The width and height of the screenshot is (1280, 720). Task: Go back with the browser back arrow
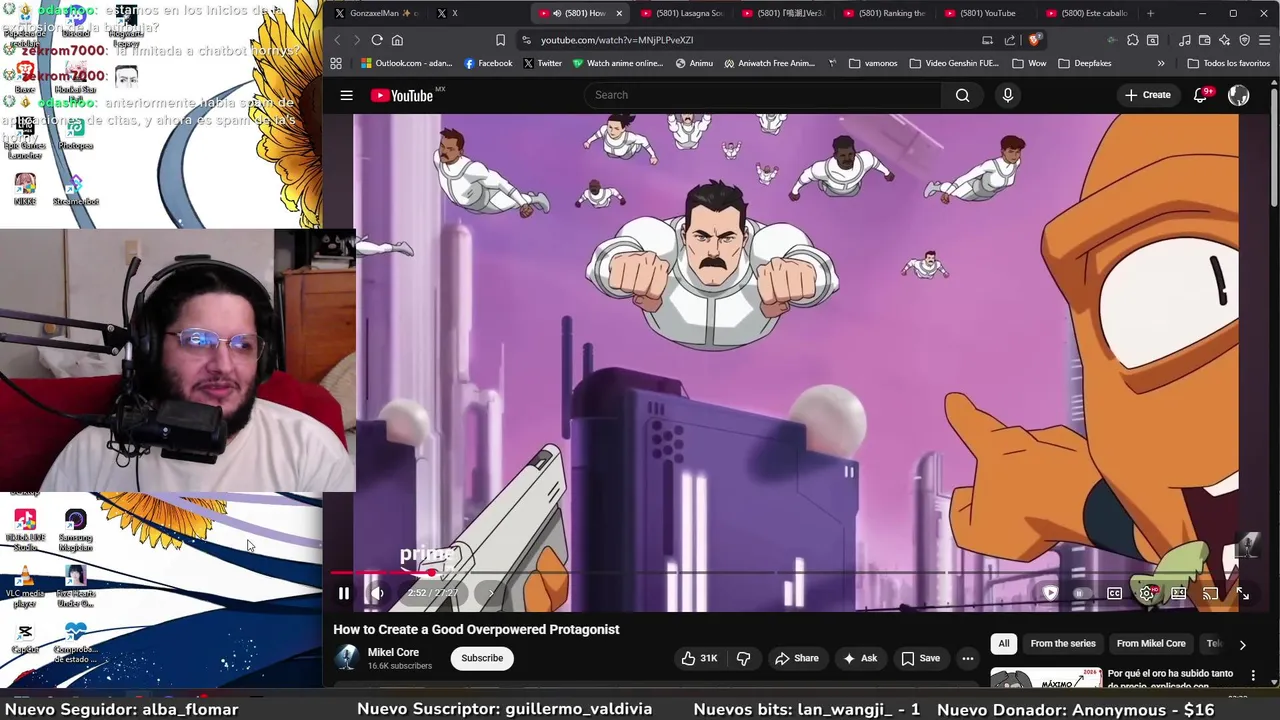click(337, 40)
